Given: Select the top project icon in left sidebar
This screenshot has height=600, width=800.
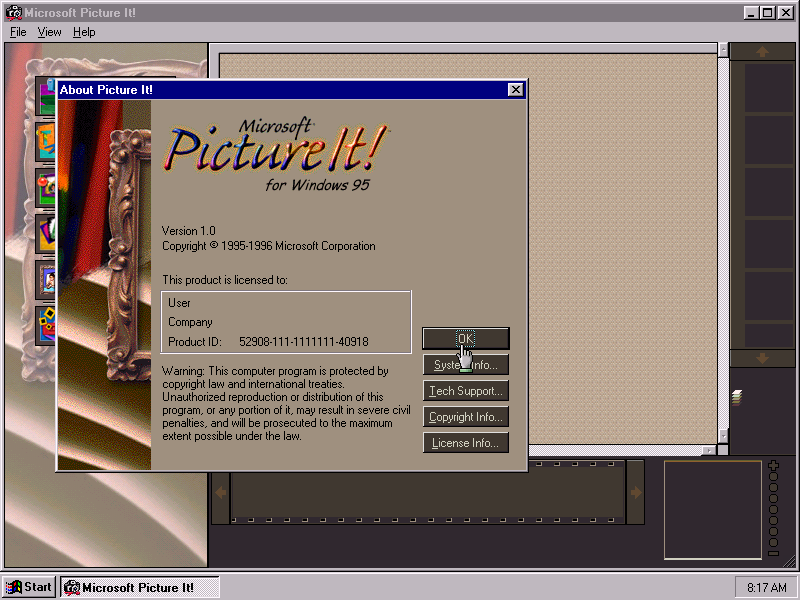Looking at the screenshot, I should coord(43,95).
